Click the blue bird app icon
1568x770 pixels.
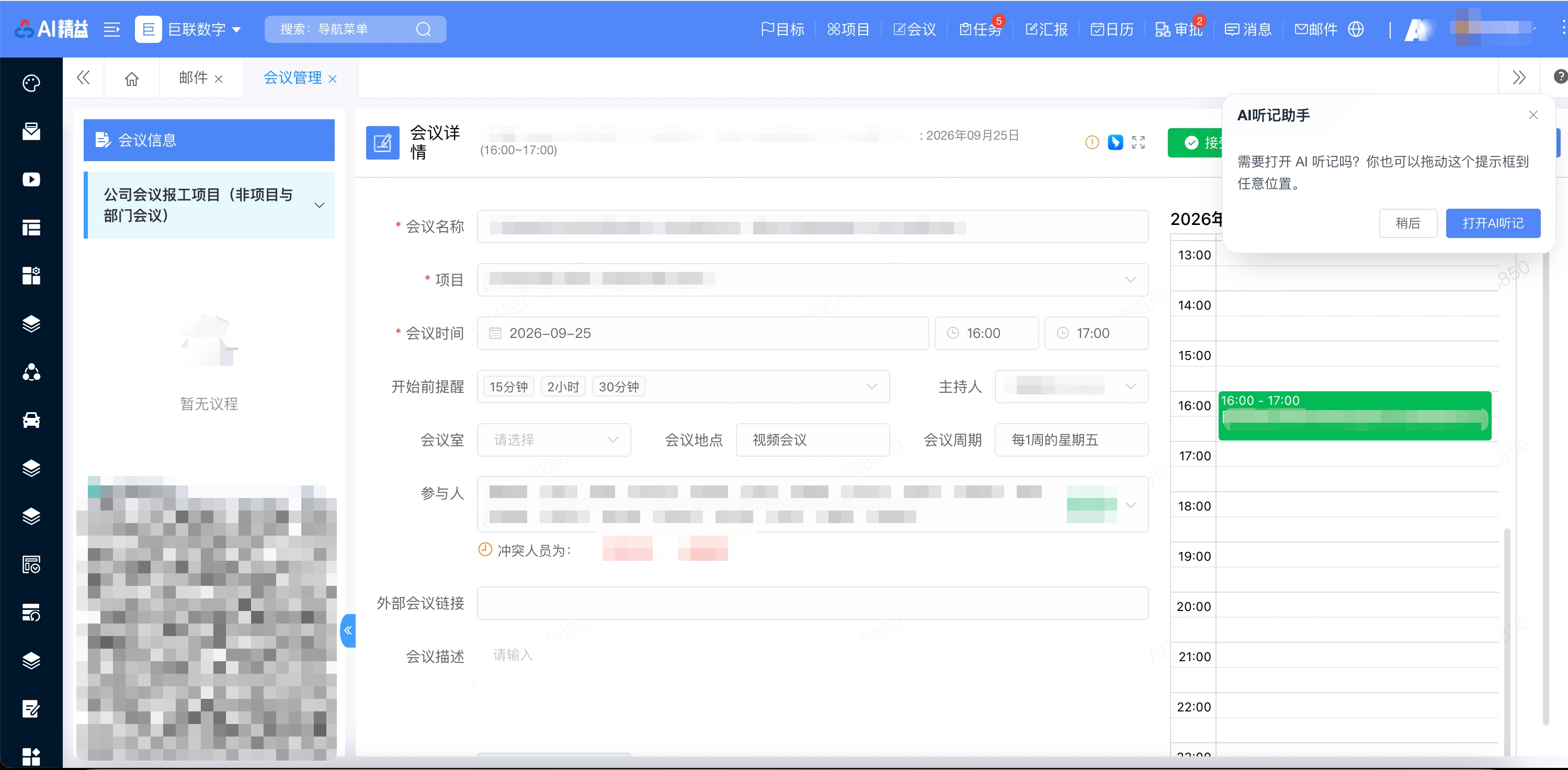[1115, 142]
